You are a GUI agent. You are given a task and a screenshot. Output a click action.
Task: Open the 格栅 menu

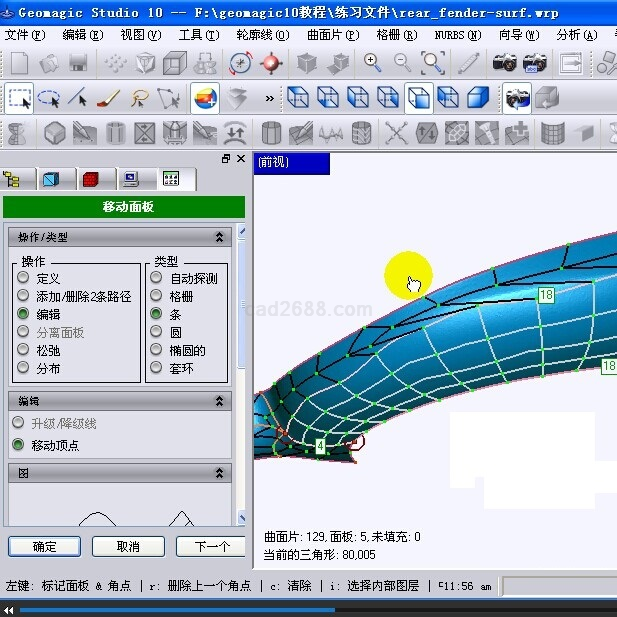tap(394, 34)
